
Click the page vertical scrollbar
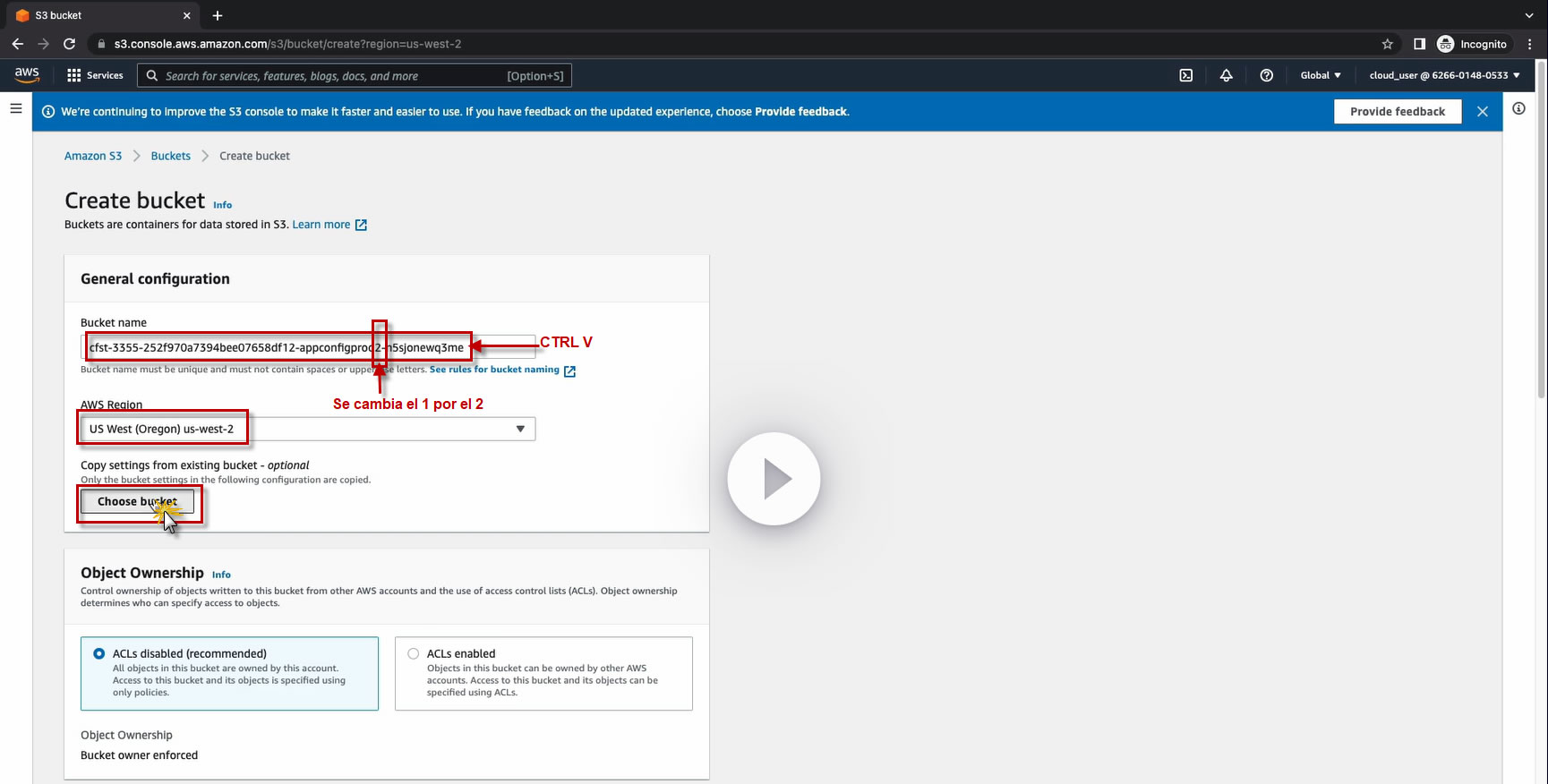click(1541, 229)
